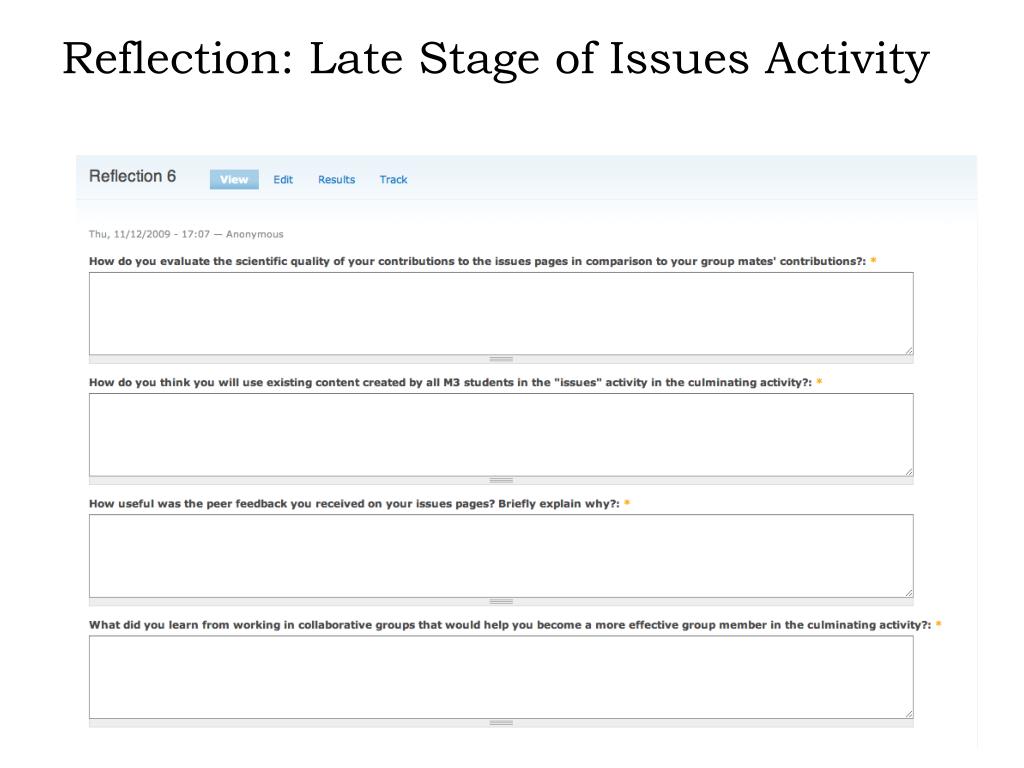This screenshot has width=1024, height=768.
Task: Grab the resize grip bar under last text area
Action: coord(501,723)
